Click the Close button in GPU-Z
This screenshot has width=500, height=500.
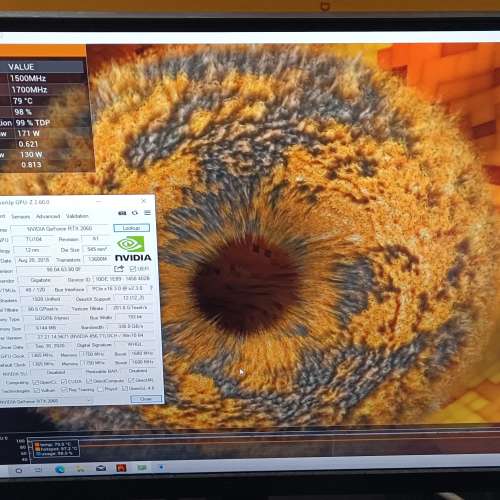146,399
